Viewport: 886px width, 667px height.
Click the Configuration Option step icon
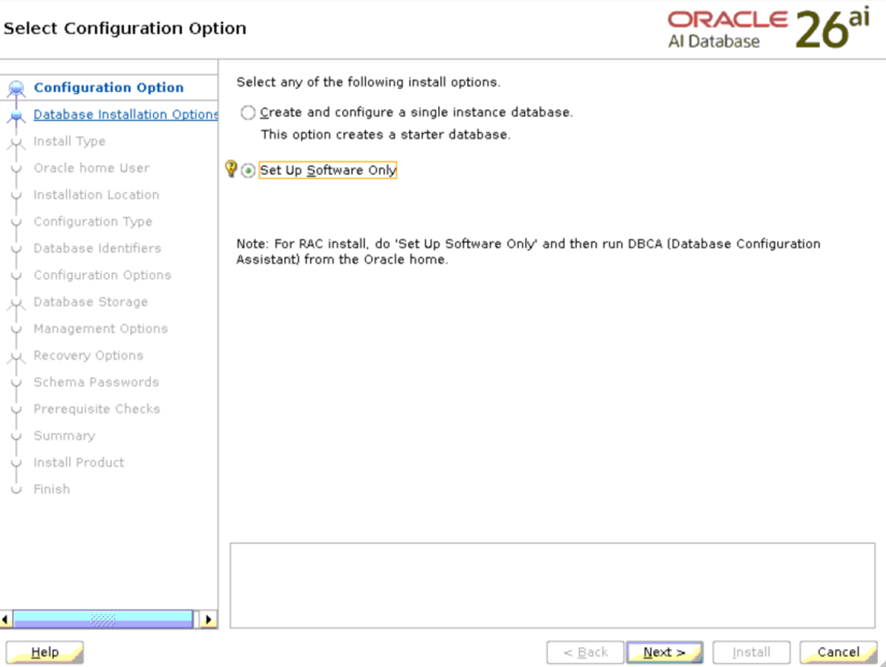coord(15,88)
